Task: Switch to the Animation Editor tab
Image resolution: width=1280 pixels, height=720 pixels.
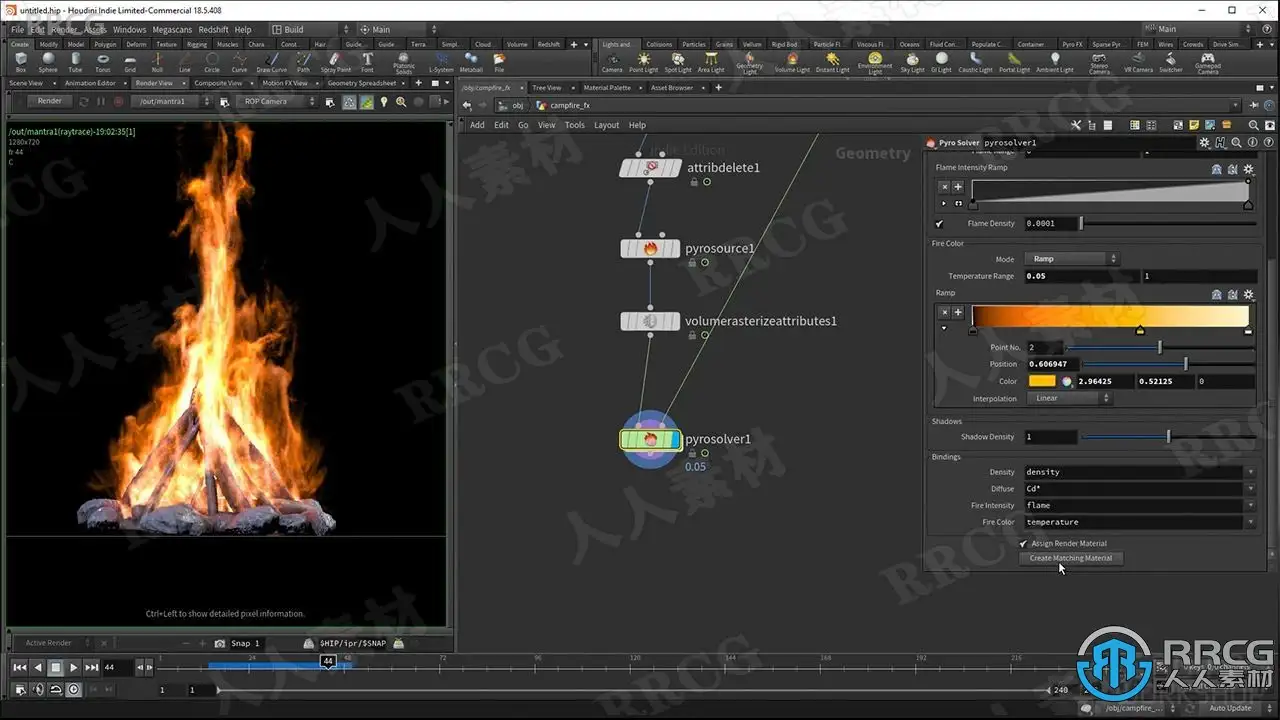Action: pyautogui.click(x=91, y=84)
